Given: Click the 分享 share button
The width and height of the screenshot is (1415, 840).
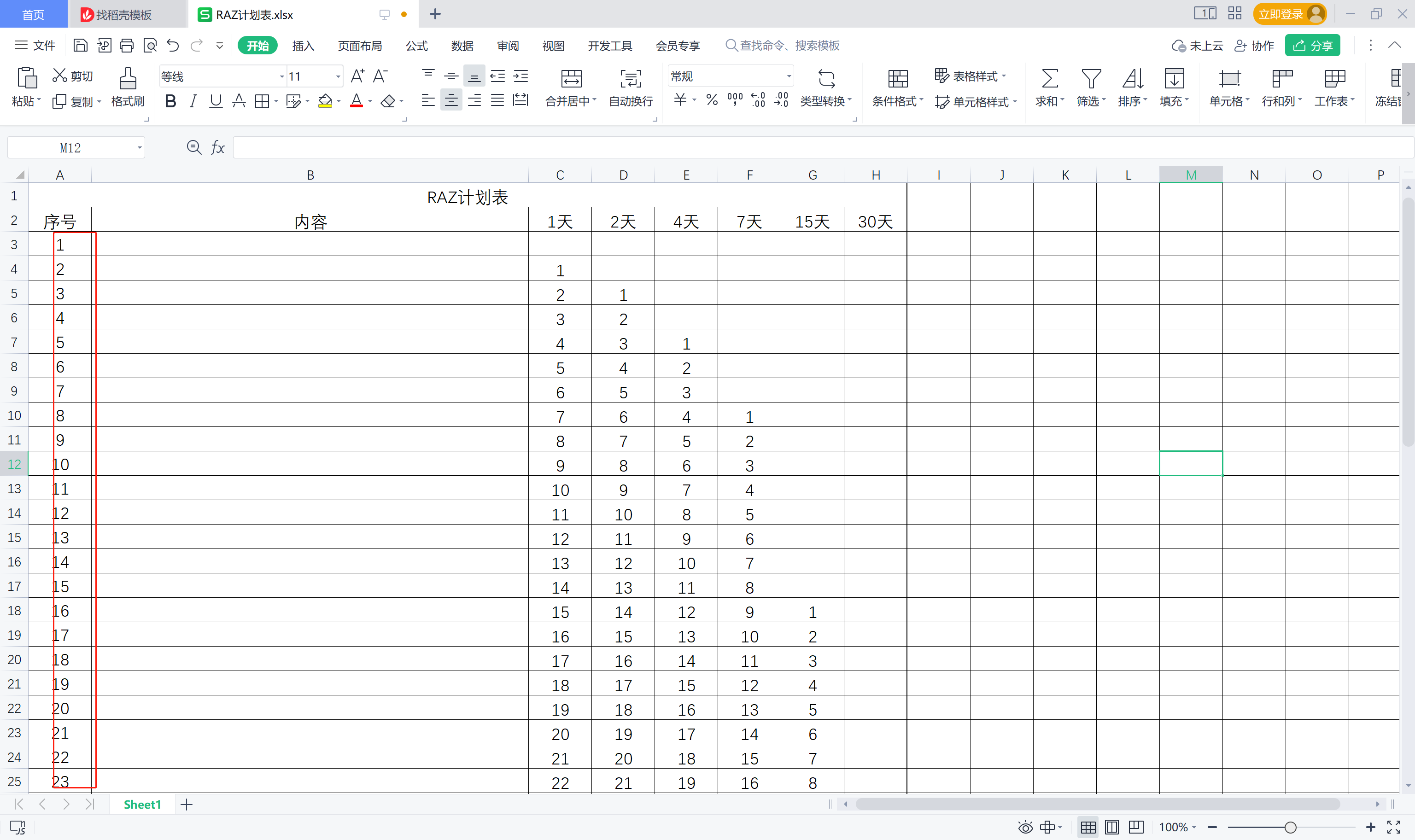Looking at the screenshot, I should click(x=1313, y=45).
